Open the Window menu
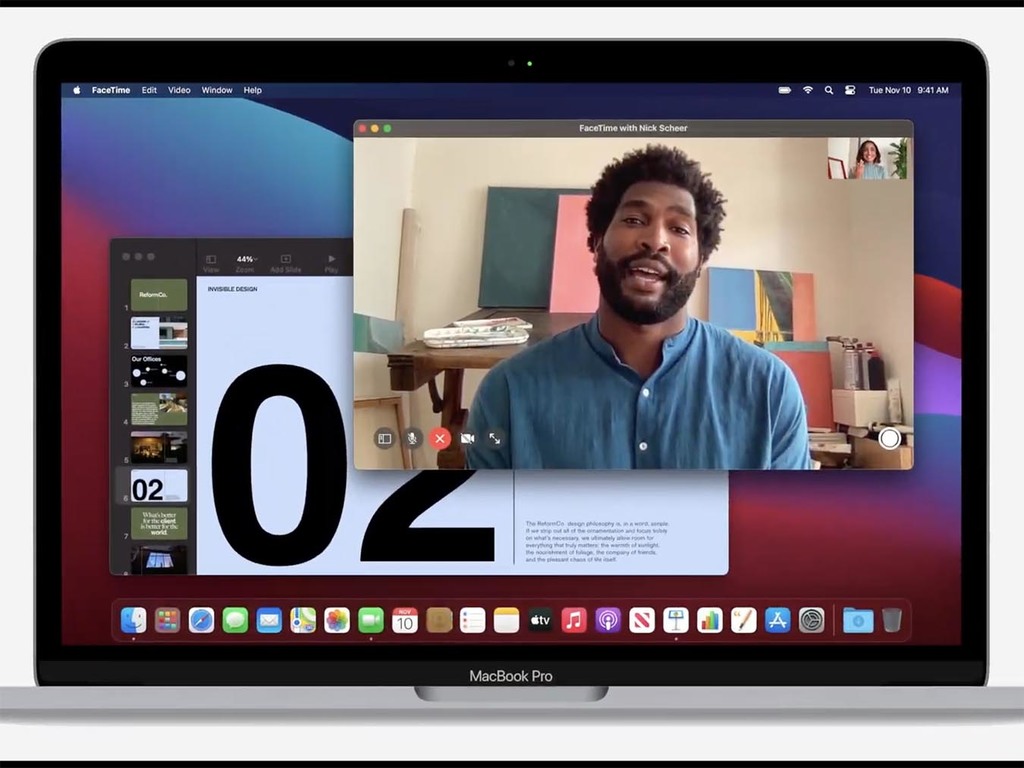Image resolution: width=1024 pixels, height=768 pixels. tap(217, 90)
